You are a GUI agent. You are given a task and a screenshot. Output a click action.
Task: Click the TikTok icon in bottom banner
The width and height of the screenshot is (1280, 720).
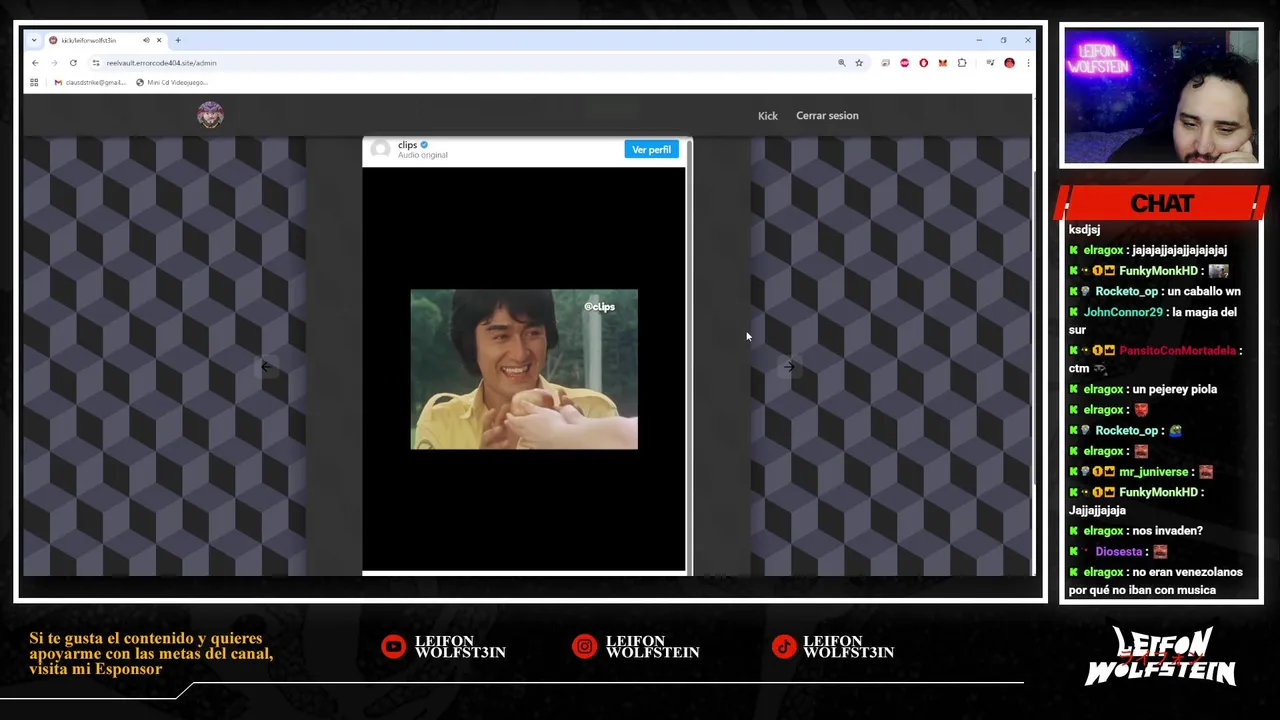coord(783,647)
